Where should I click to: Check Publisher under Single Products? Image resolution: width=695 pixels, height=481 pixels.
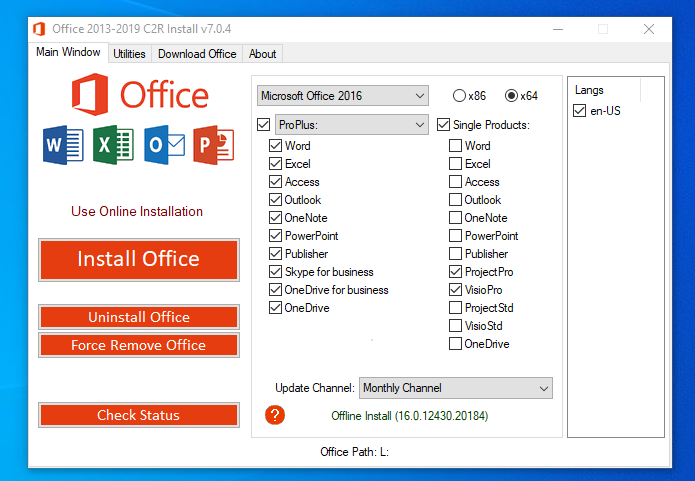[455, 254]
